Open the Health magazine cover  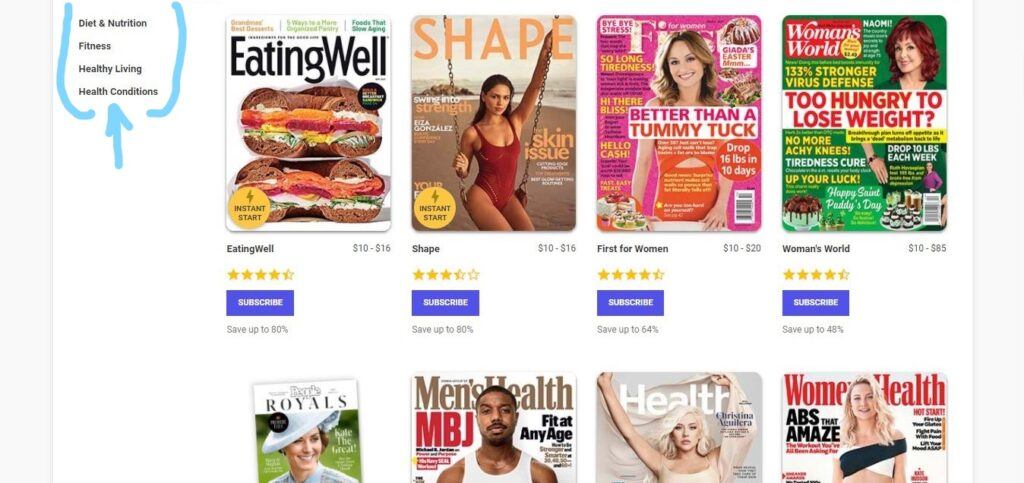[679, 428]
